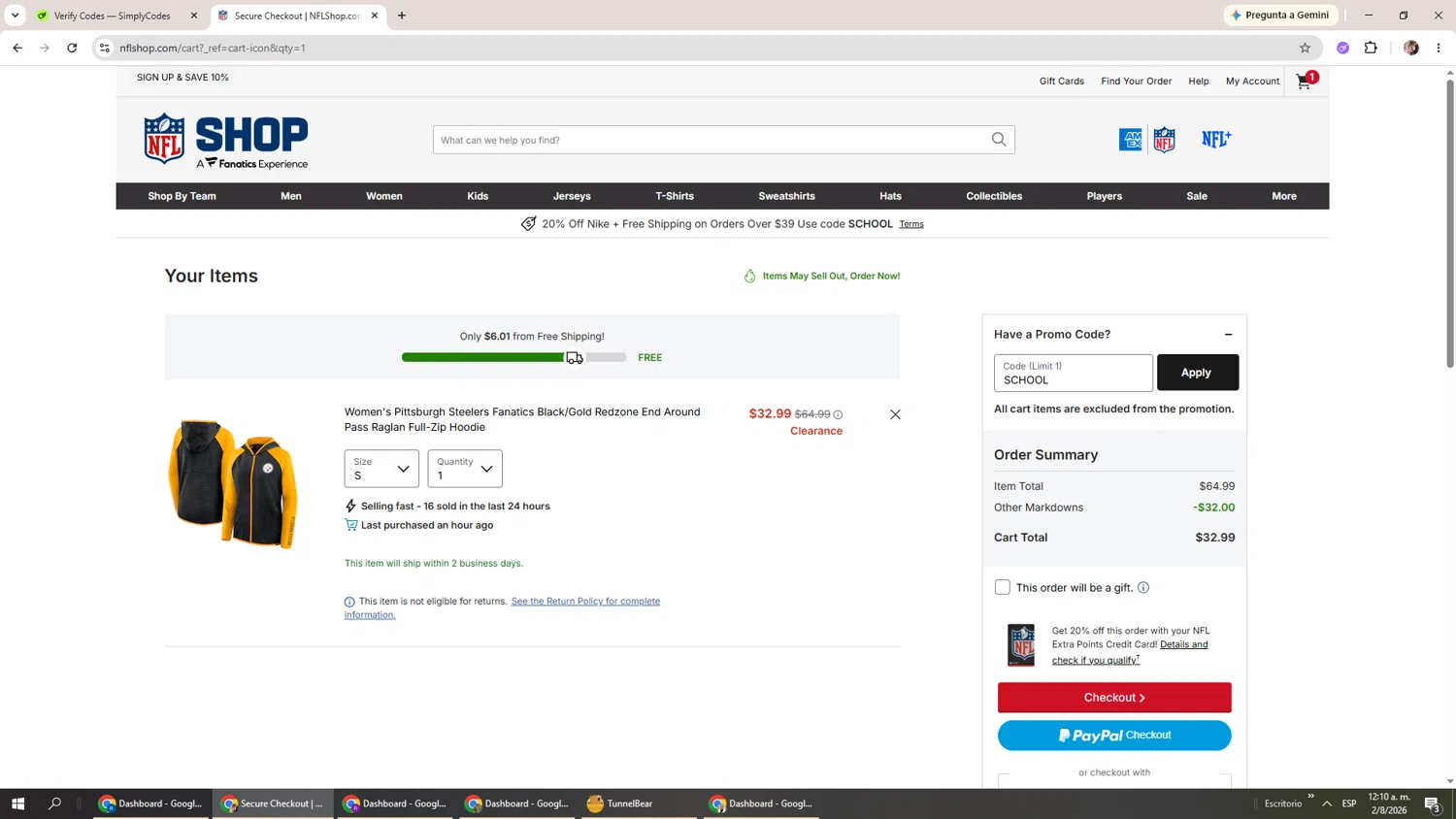
Task: Open the Windows Start menu
Action: point(17,803)
